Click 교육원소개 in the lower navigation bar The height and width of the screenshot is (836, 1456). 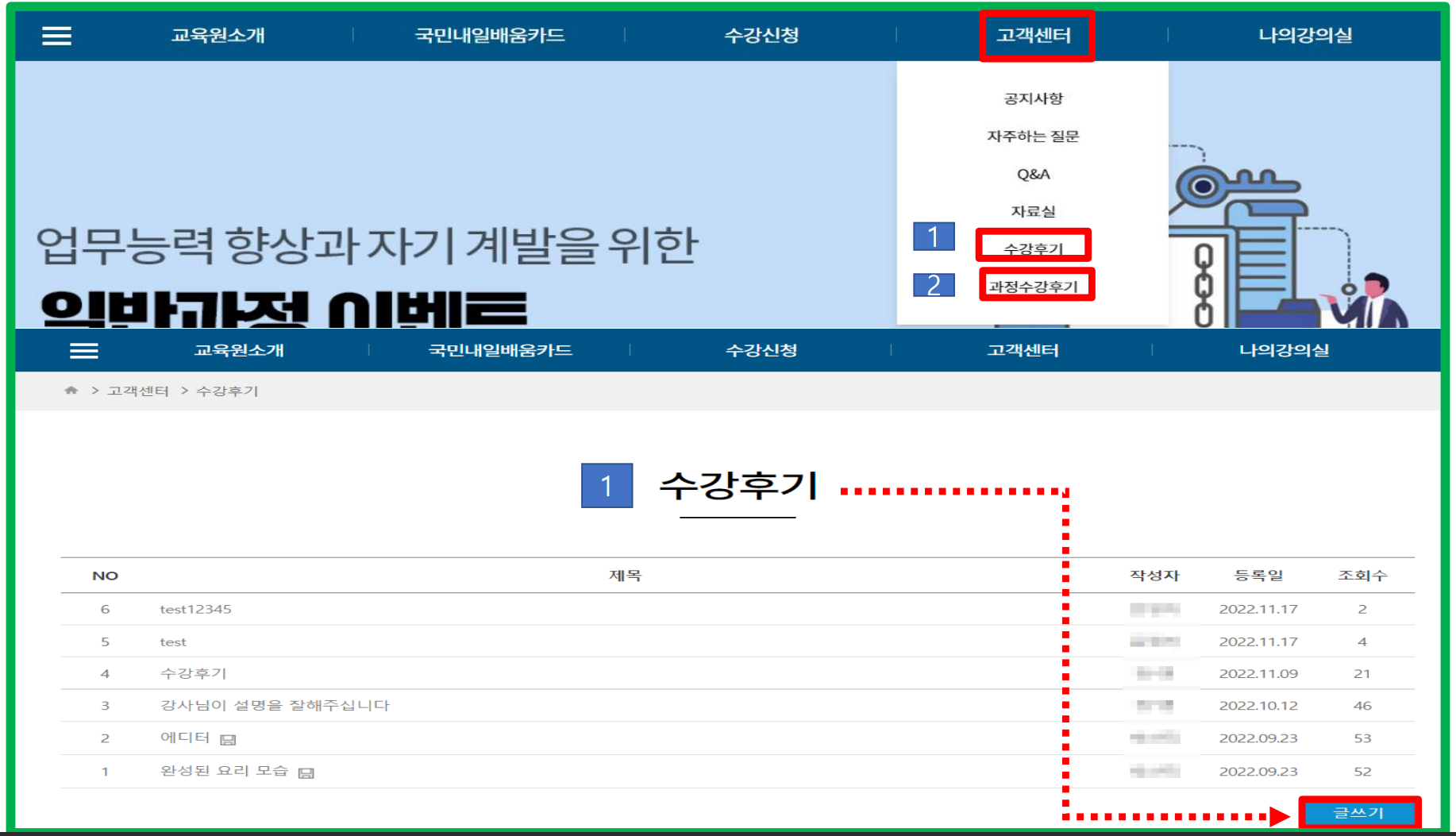coord(239,351)
